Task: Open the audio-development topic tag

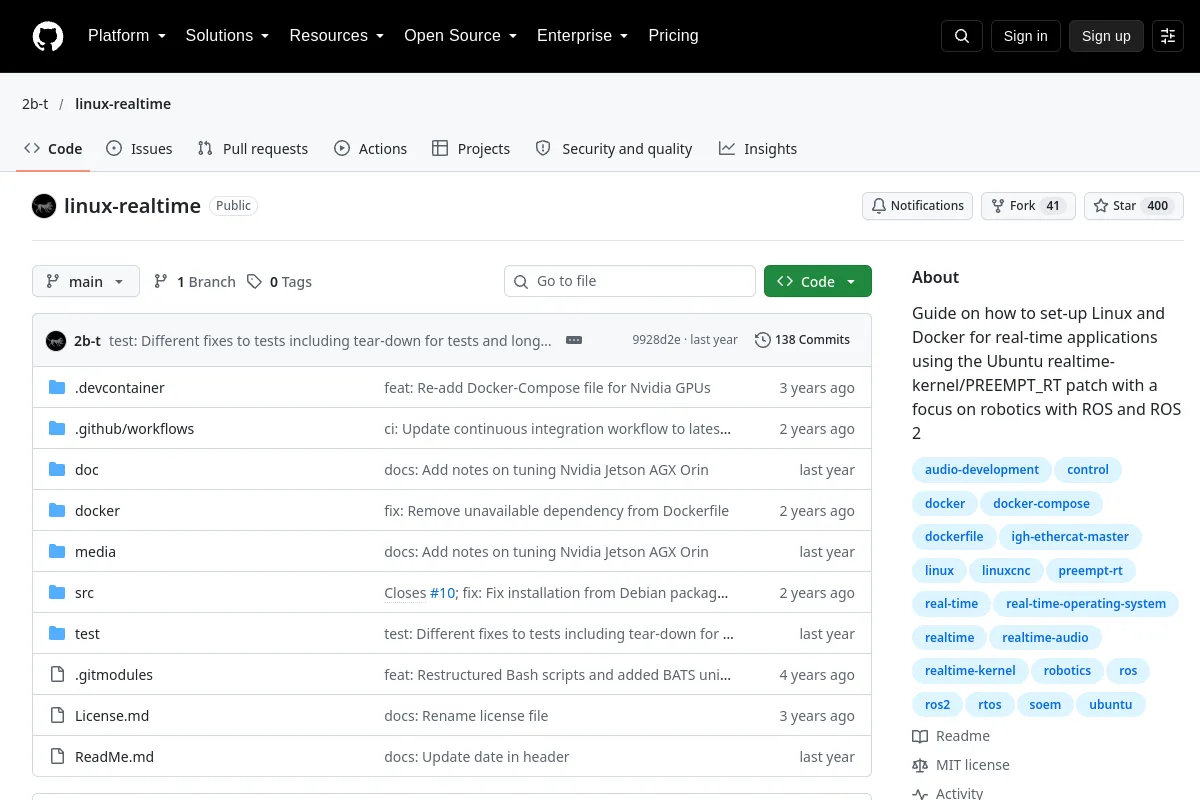Action: point(982,470)
